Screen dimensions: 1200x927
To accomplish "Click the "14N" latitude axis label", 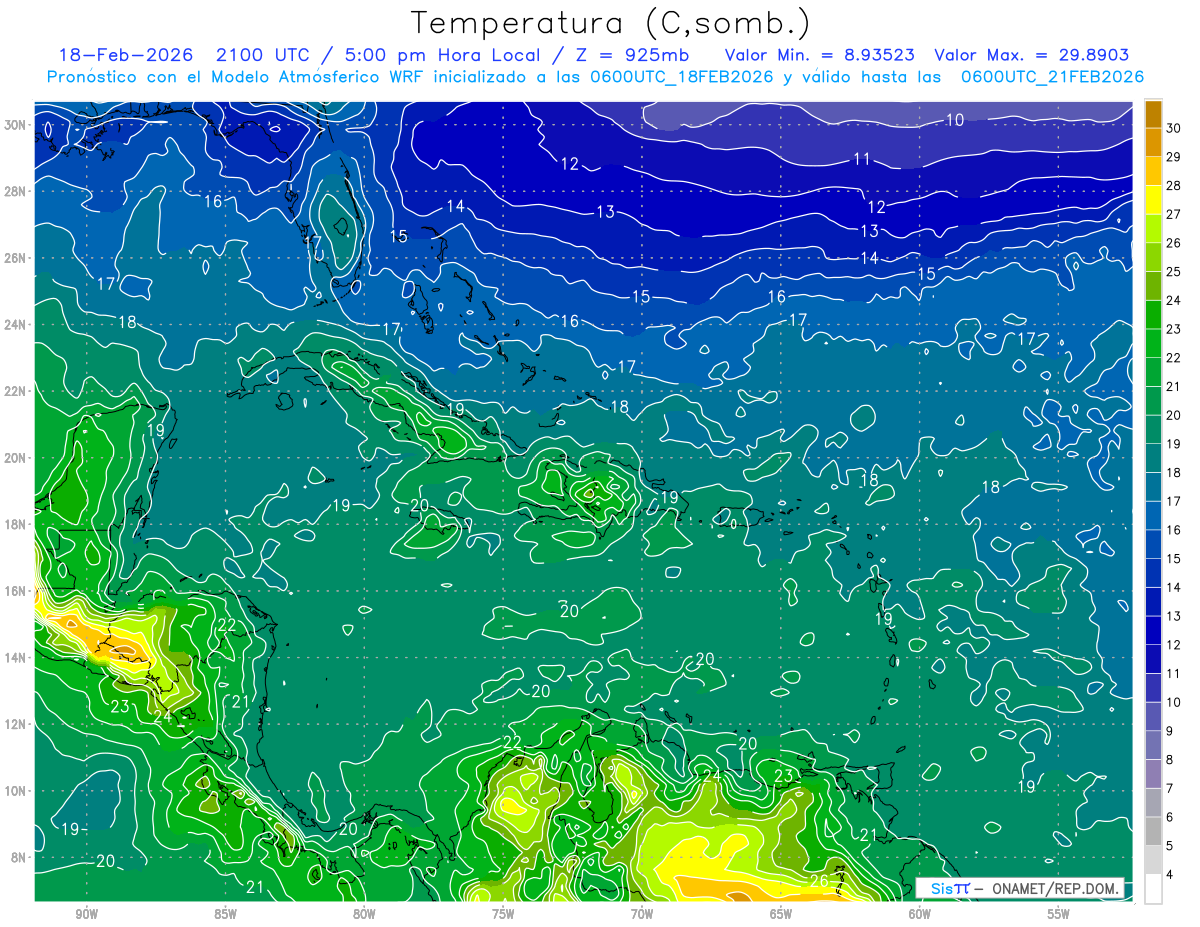I will pos(14,658).
